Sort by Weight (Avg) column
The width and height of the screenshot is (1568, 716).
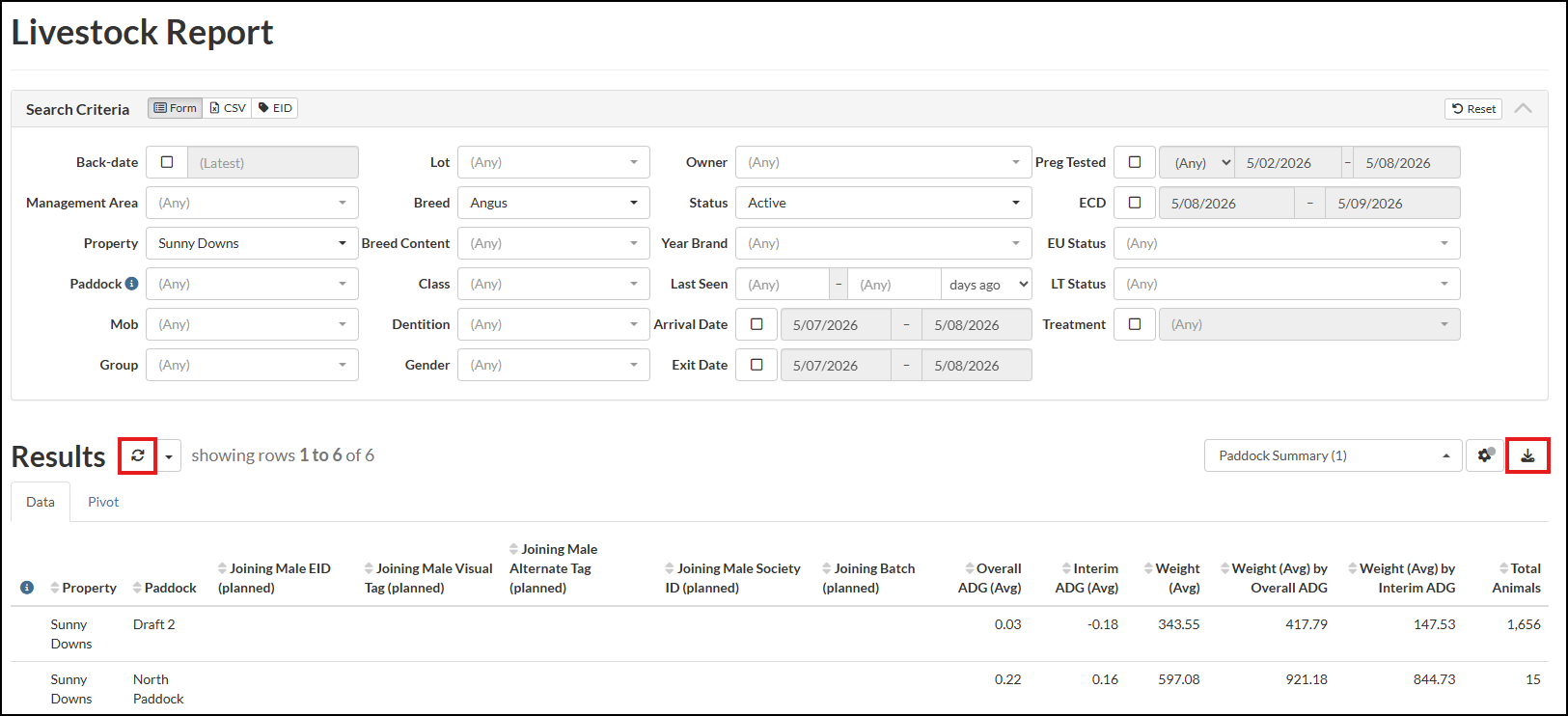pos(1172,578)
